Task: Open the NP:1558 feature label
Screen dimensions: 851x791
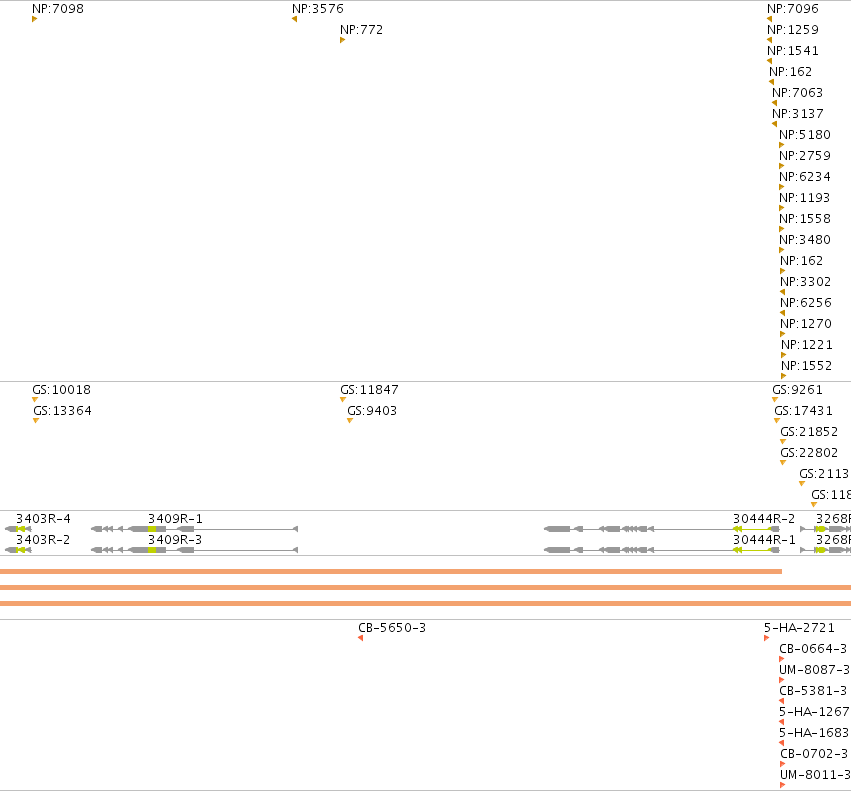Action: [805, 219]
